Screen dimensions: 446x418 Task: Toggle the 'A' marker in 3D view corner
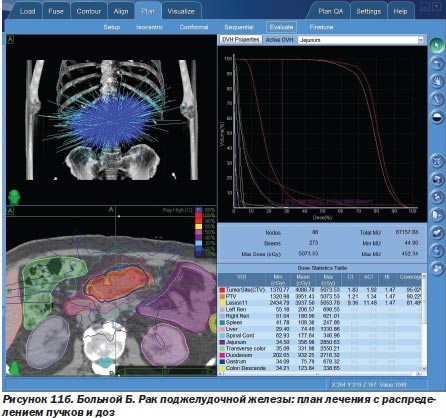[x=10, y=39]
